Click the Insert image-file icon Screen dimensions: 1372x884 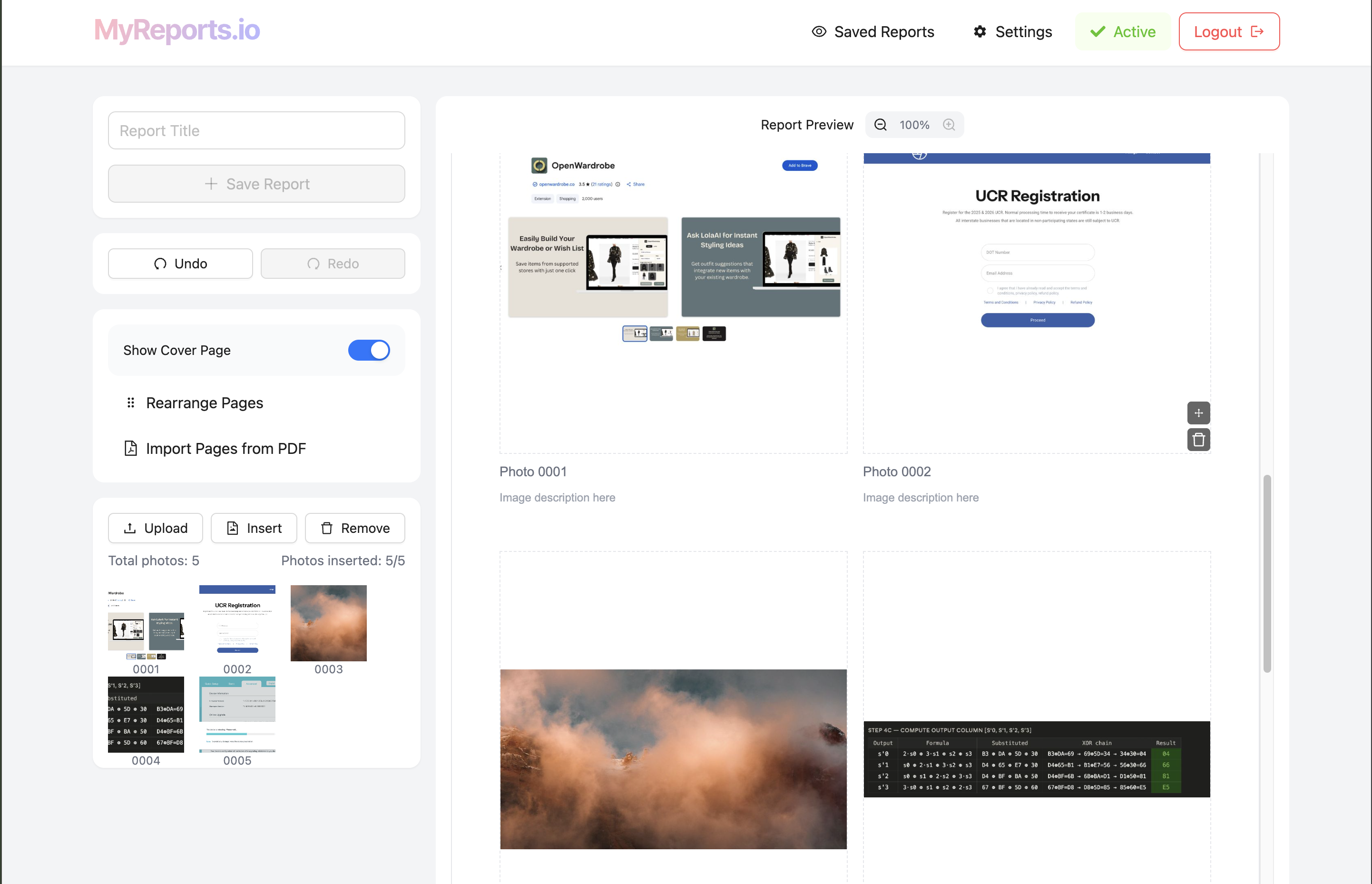pos(233,528)
